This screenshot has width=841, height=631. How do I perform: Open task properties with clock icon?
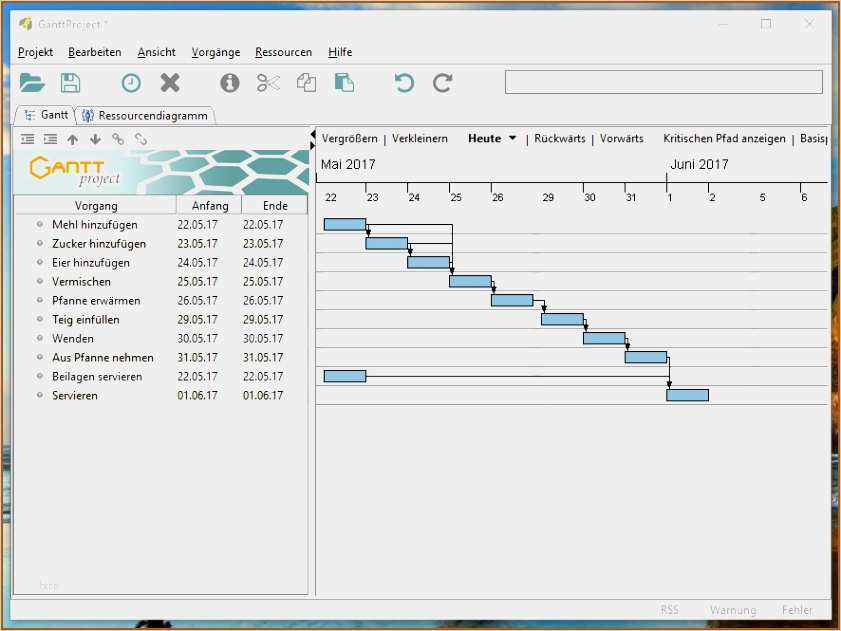click(130, 83)
